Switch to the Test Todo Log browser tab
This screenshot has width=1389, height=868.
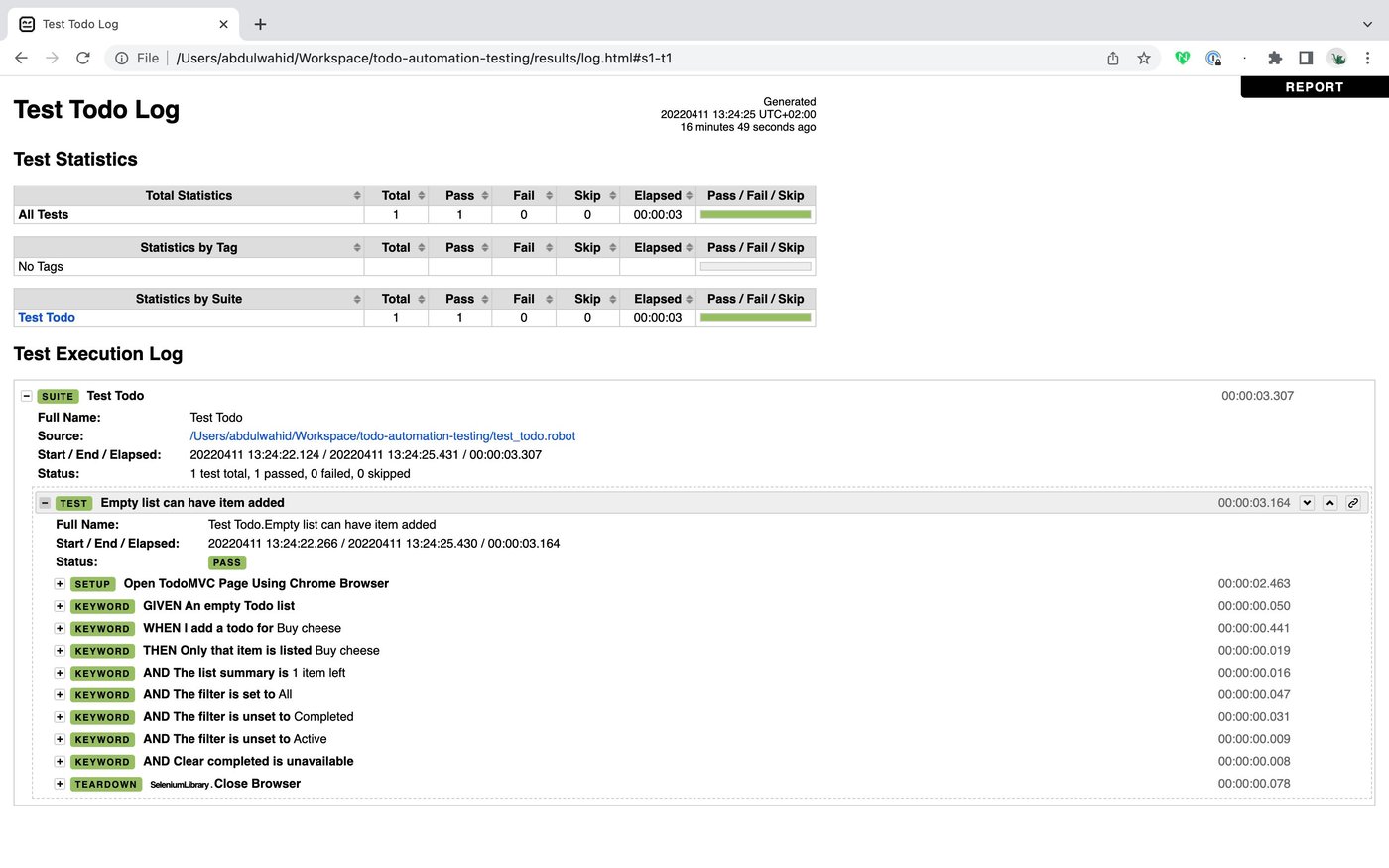tap(109, 23)
